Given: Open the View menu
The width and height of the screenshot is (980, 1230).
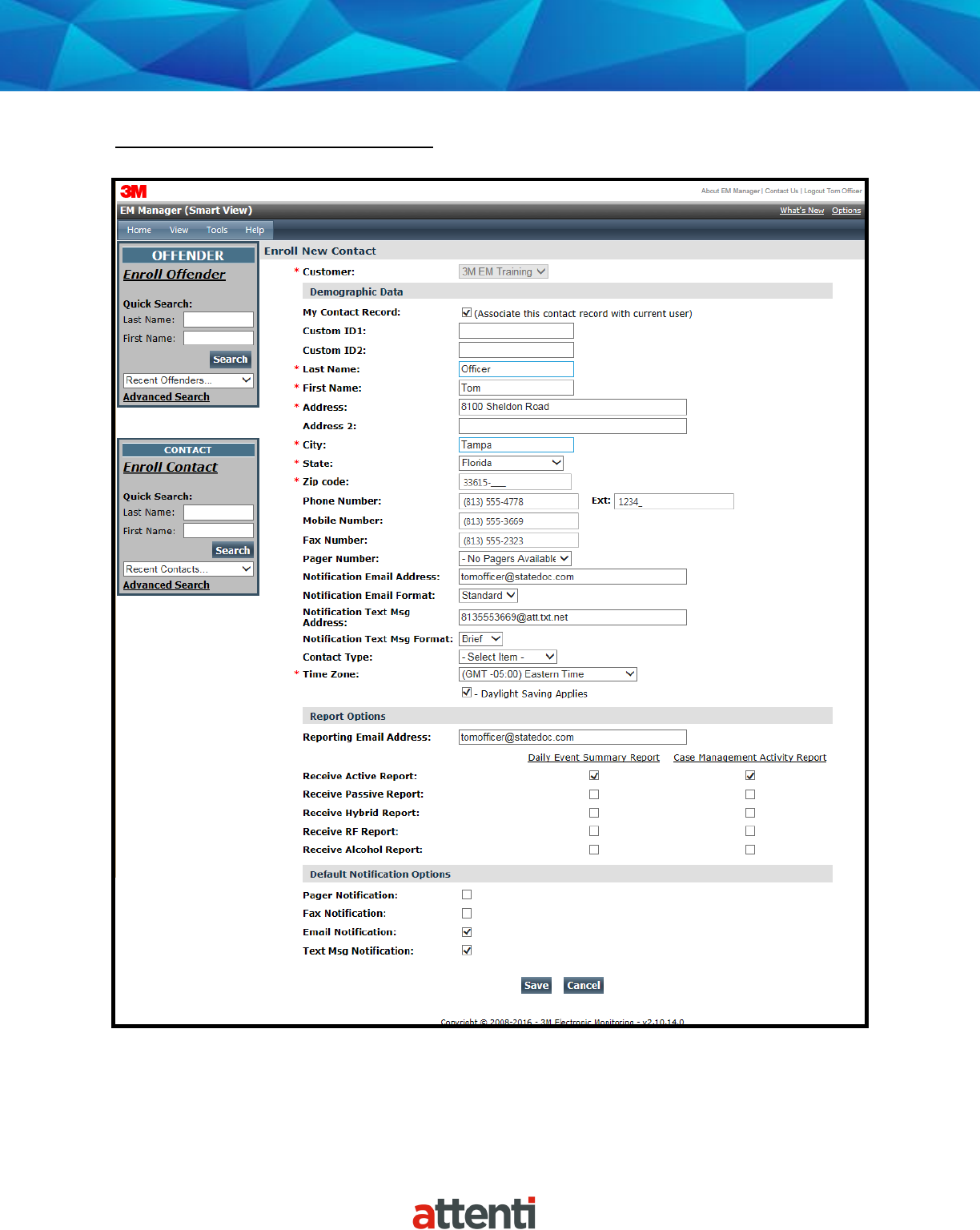Looking at the screenshot, I should pos(179,230).
